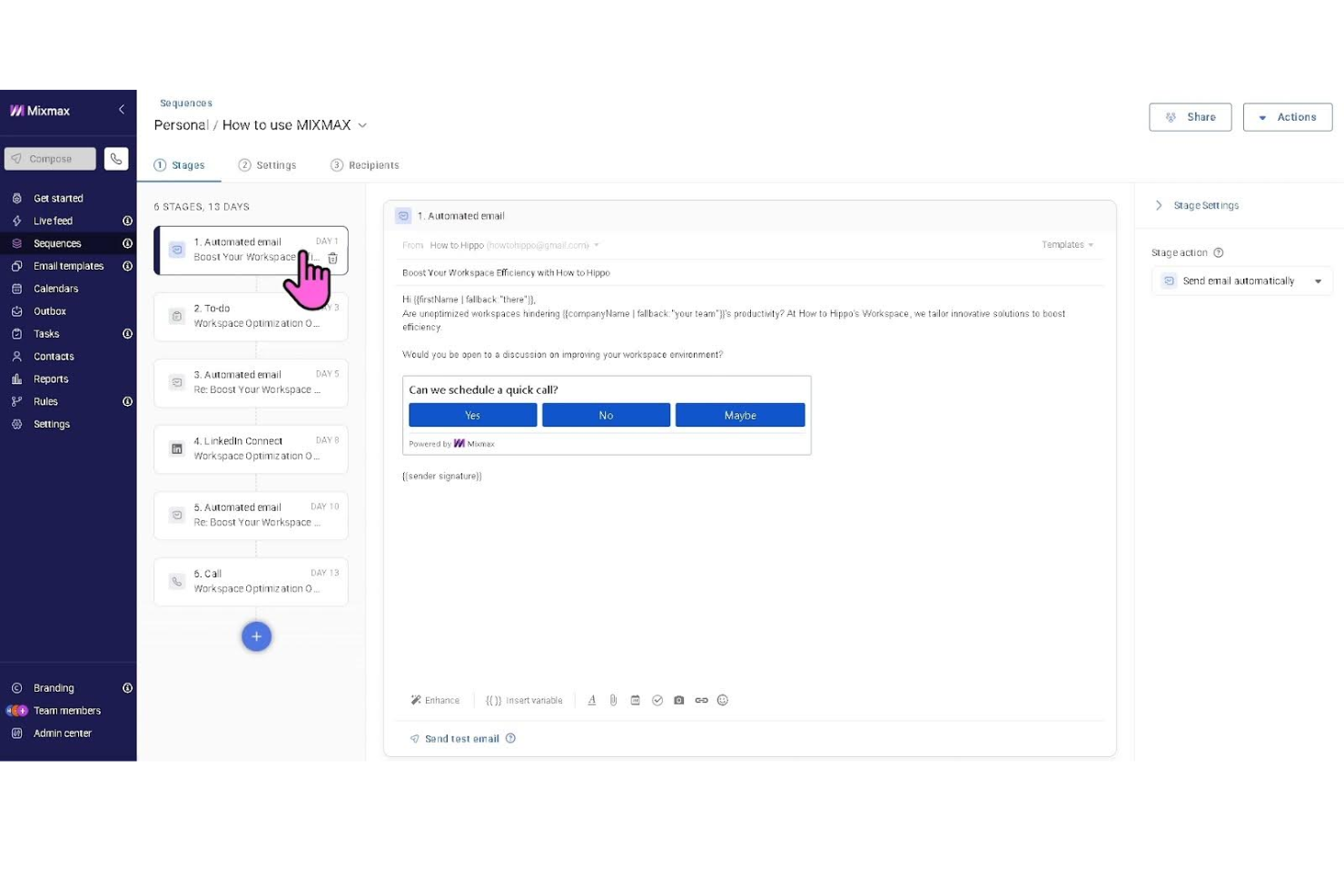Image resolution: width=1344 pixels, height=896 pixels.
Task: Delete stage 1 using the trash icon
Action: point(332,258)
